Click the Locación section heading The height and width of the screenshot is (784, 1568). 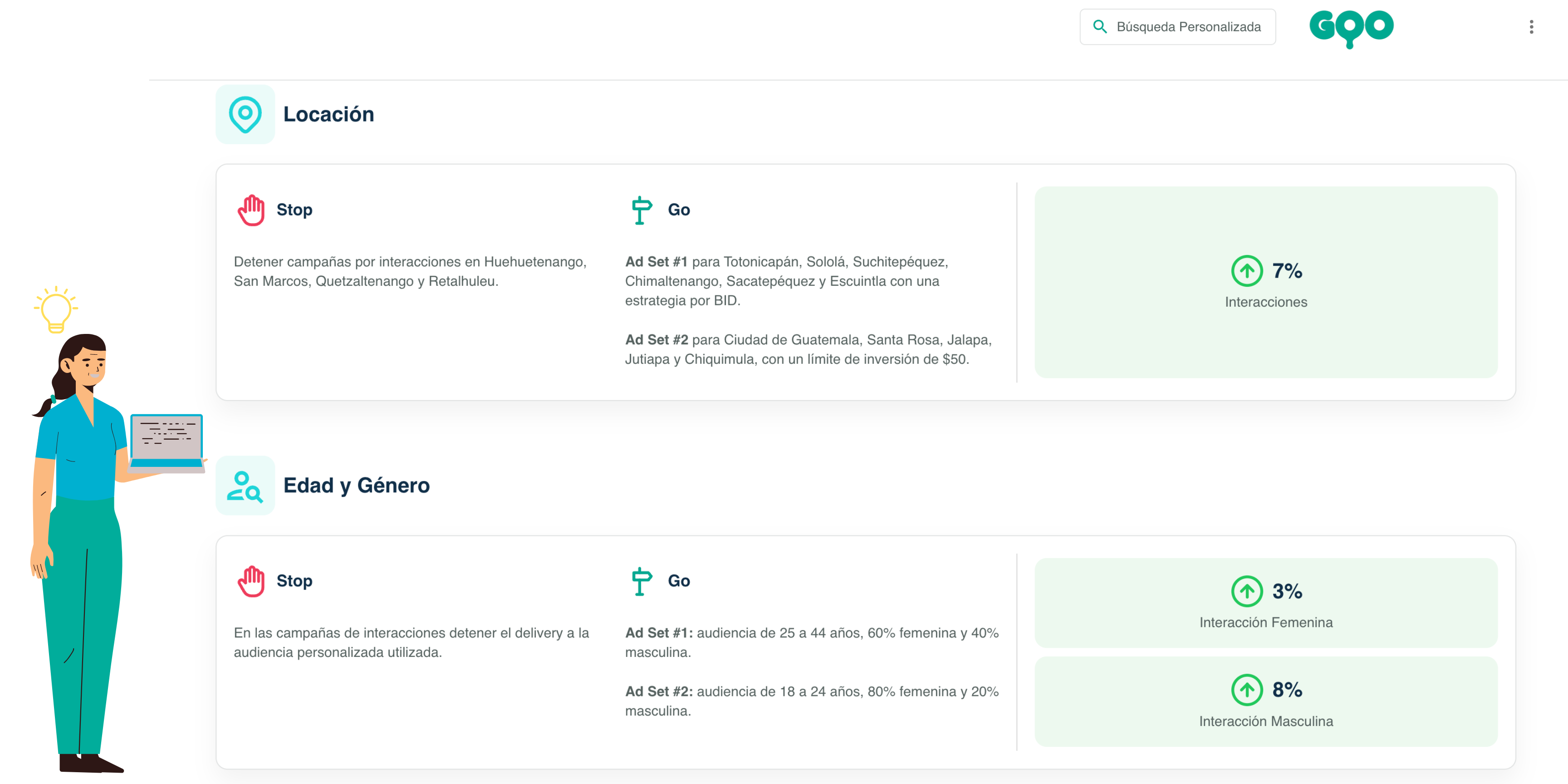pyautogui.click(x=328, y=114)
